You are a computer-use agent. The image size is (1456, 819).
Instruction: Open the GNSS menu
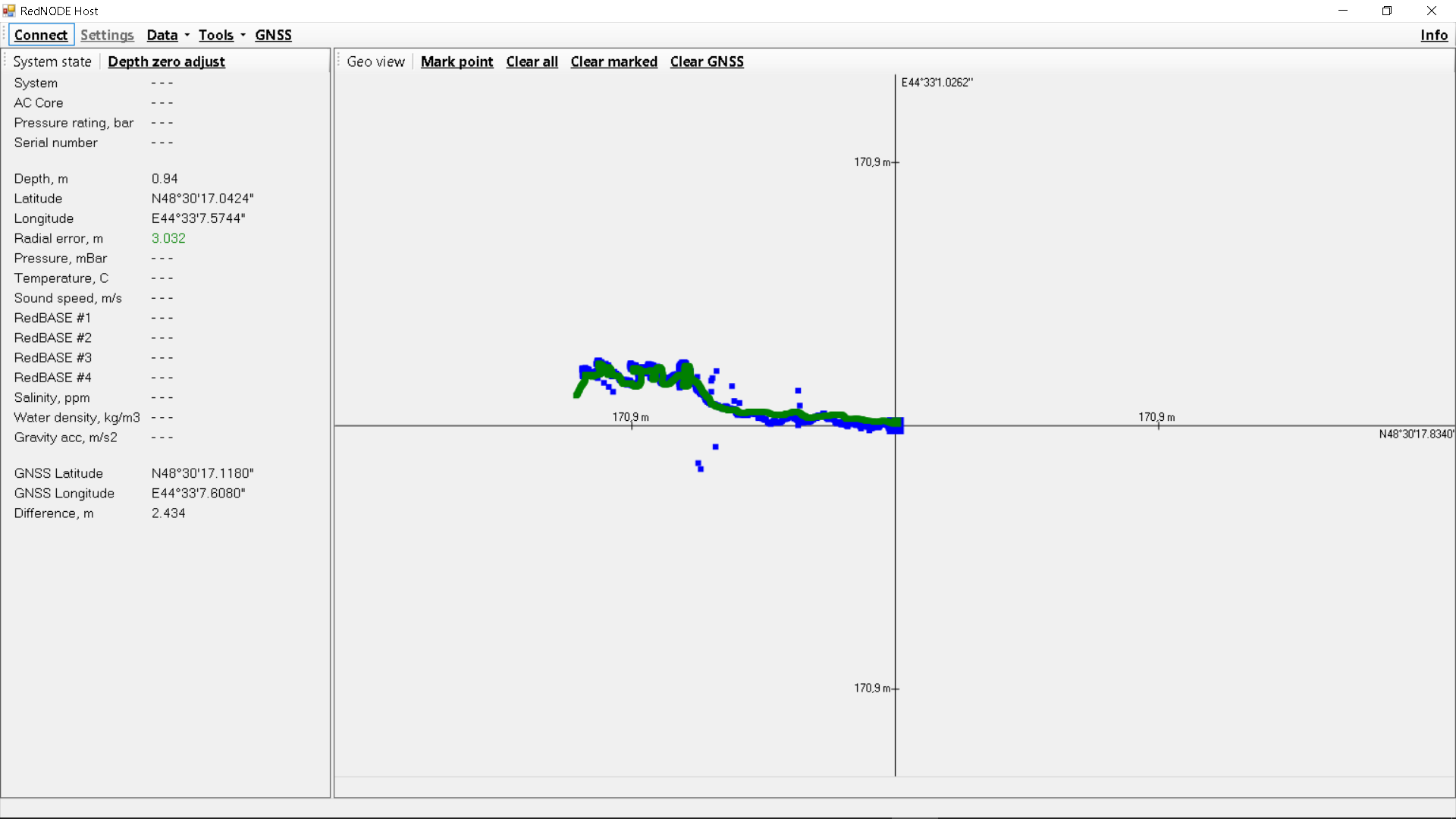pyautogui.click(x=273, y=35)
